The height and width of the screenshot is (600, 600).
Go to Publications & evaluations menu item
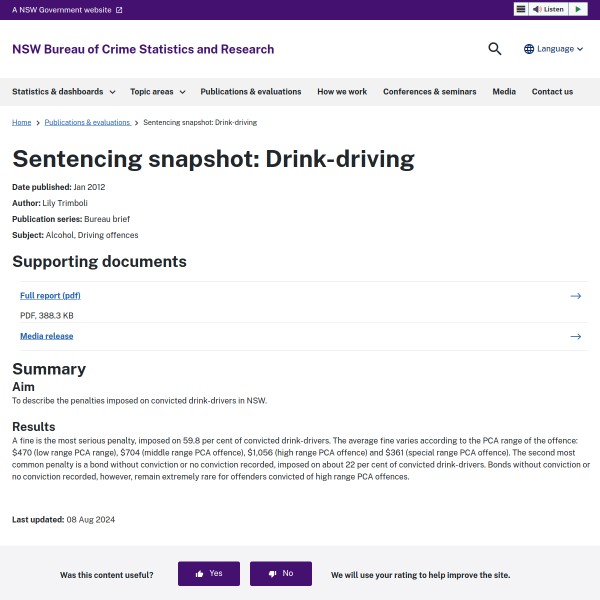tap(250, 92)
